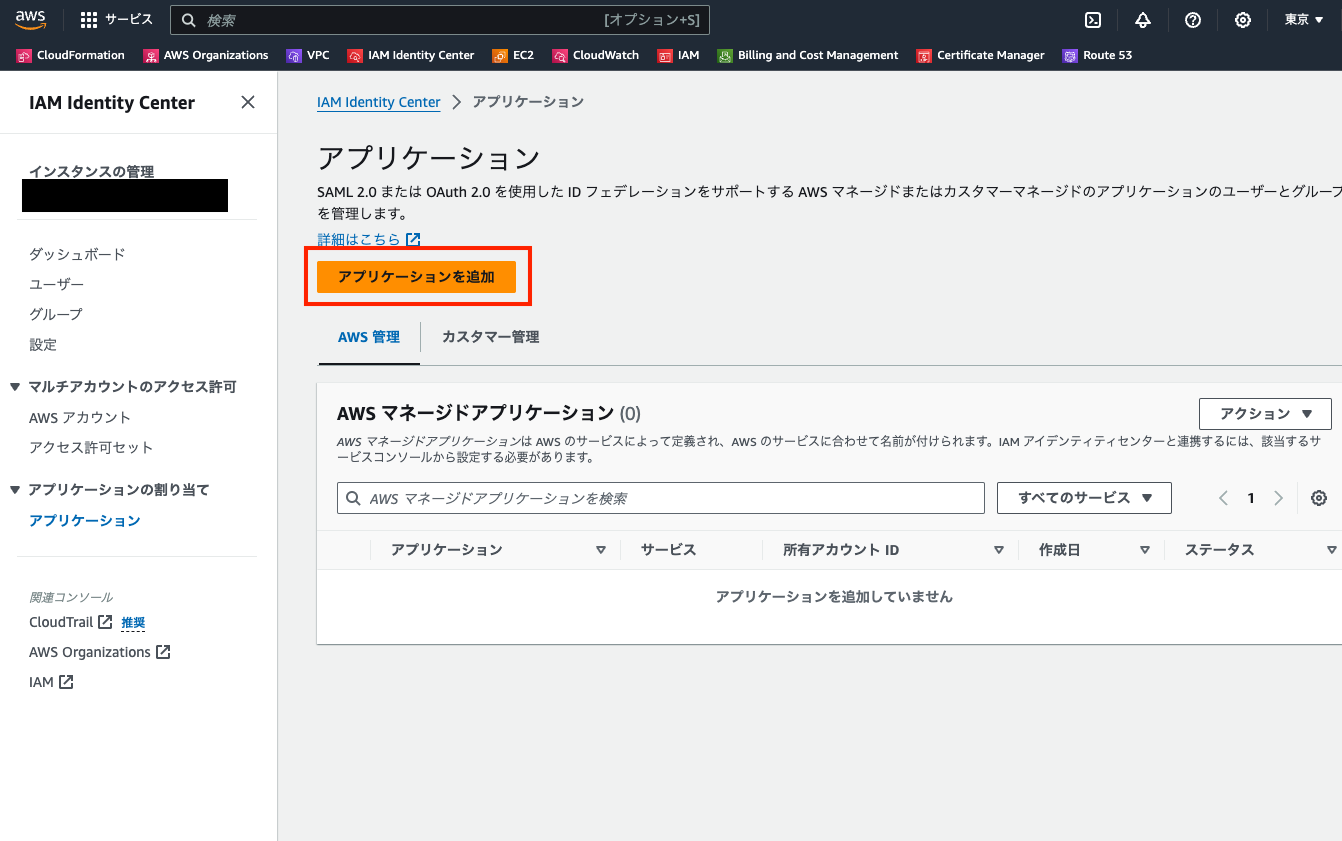The image size is (1342, 841).
Task: Expand the 東京 region selector
Action: [1303, 19]
